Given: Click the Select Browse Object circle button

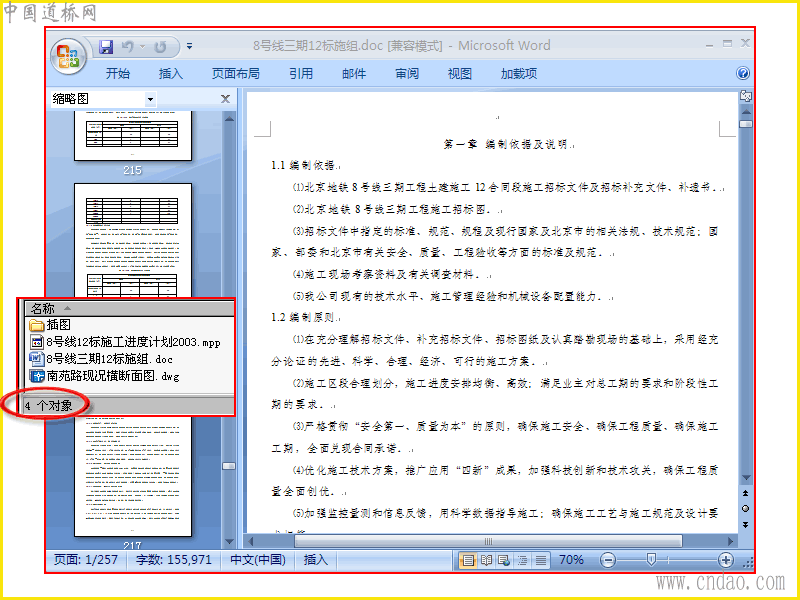Looking at the screenshot, I should 745,509.
